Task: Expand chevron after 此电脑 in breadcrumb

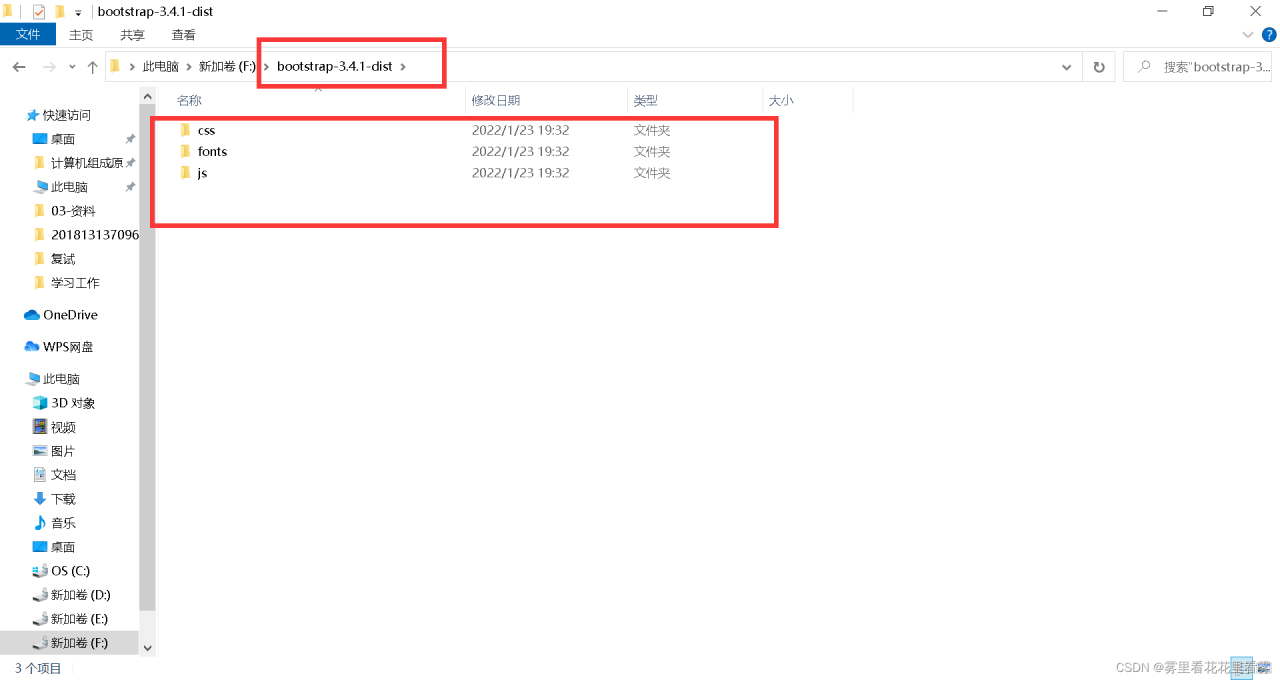Action: [188, 67]
